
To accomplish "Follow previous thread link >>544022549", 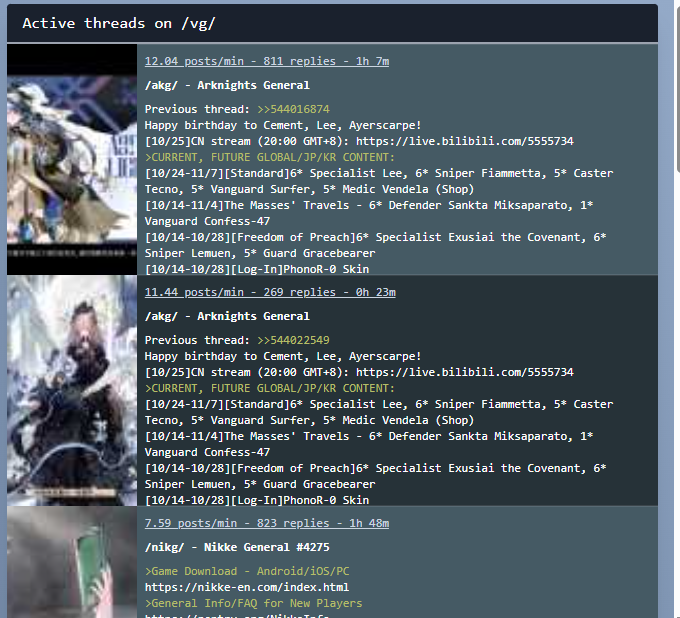I will click(293, 340).
